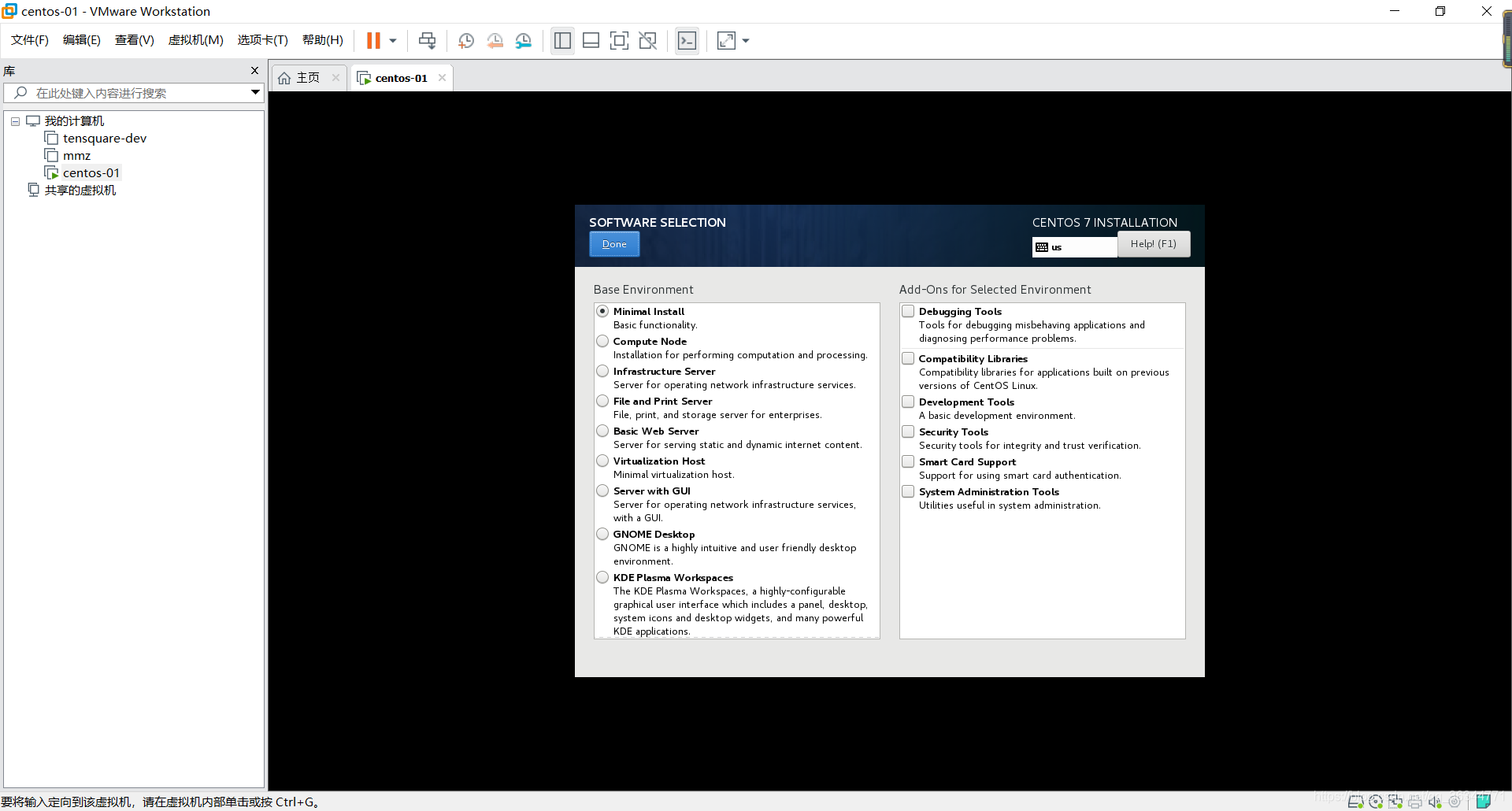1512x811 pixels.
Task: Open the 查看(V) menu
Action: click(x=135, y=40)
